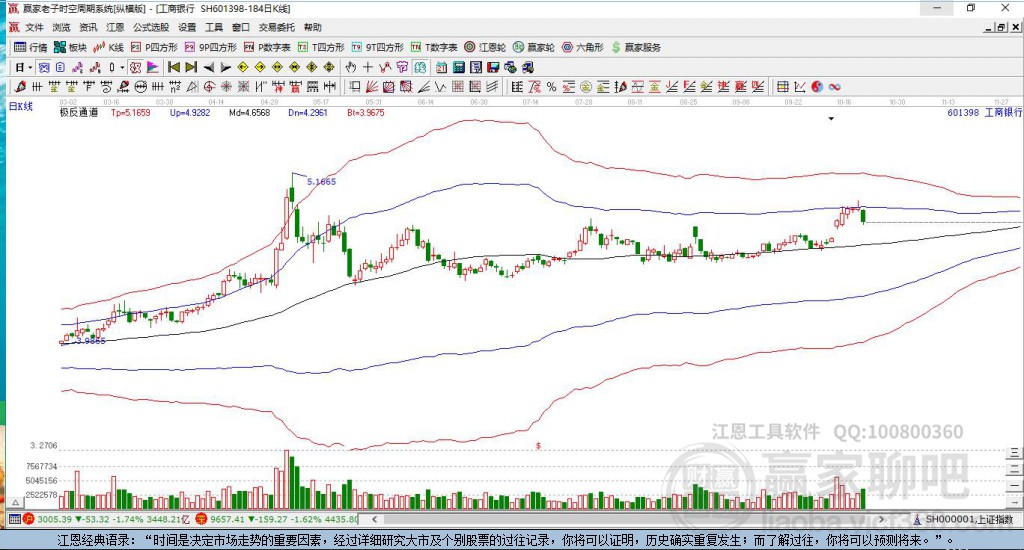Open the 赢家轮 wheel tool
The image size is (1024, 550).
tap(534, 47)
